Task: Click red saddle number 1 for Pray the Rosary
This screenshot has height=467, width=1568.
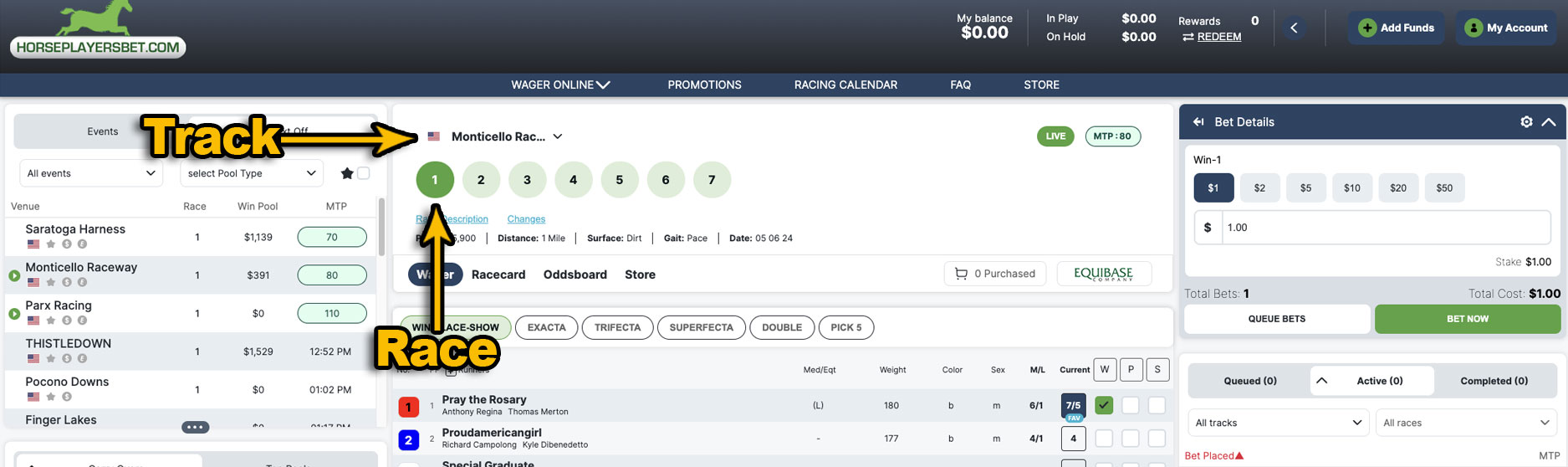Action: pyautogui.click(x=408, y=408)
